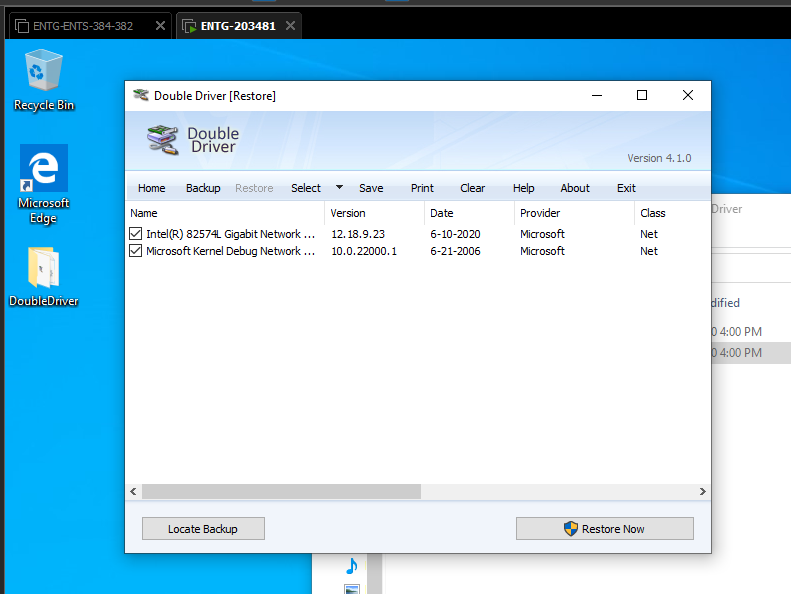
Task: Sort drivers by Version column header
Action: (x=375, y=213)
